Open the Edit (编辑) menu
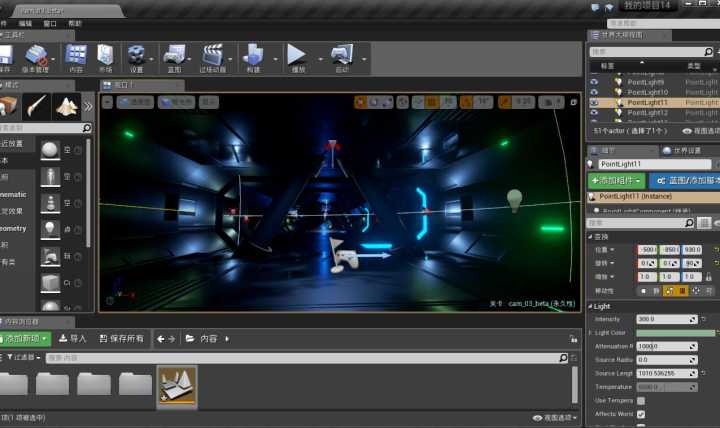This screenshot has width=720, height=428. pyautogui.click(x=25, y=23)
